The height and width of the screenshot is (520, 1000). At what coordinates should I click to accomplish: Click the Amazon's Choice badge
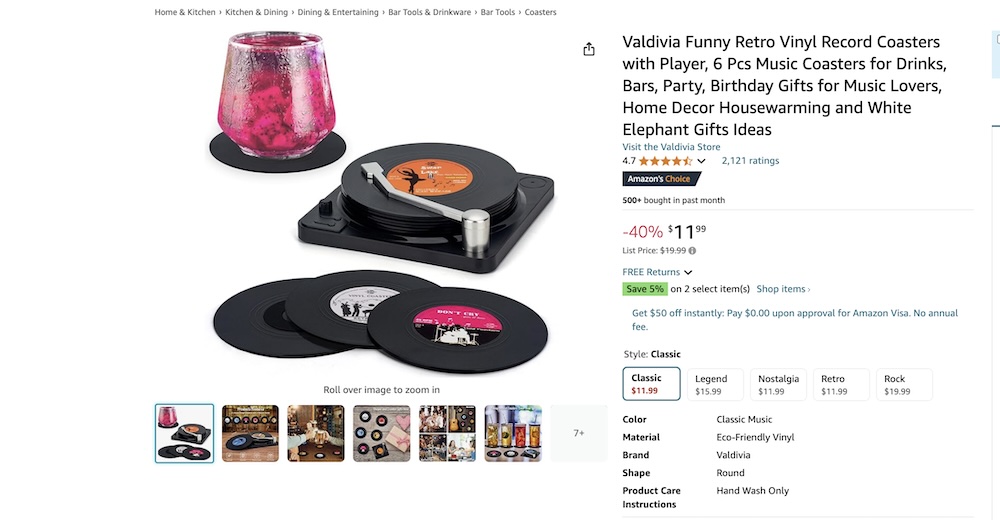pyautogui.click(x=662, y=179)
